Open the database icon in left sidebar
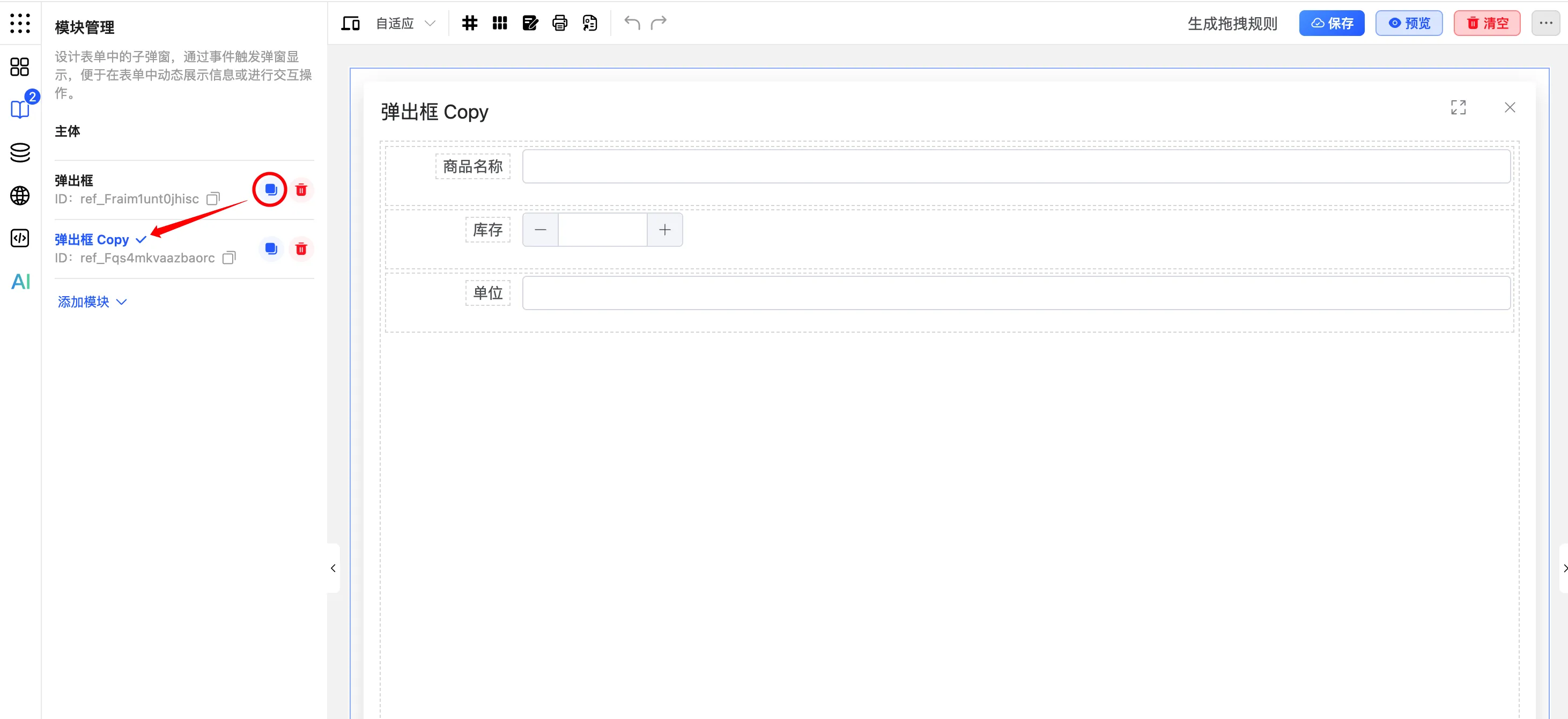The width and height of the screenshot is (1568, 719). tap(20, 152)
